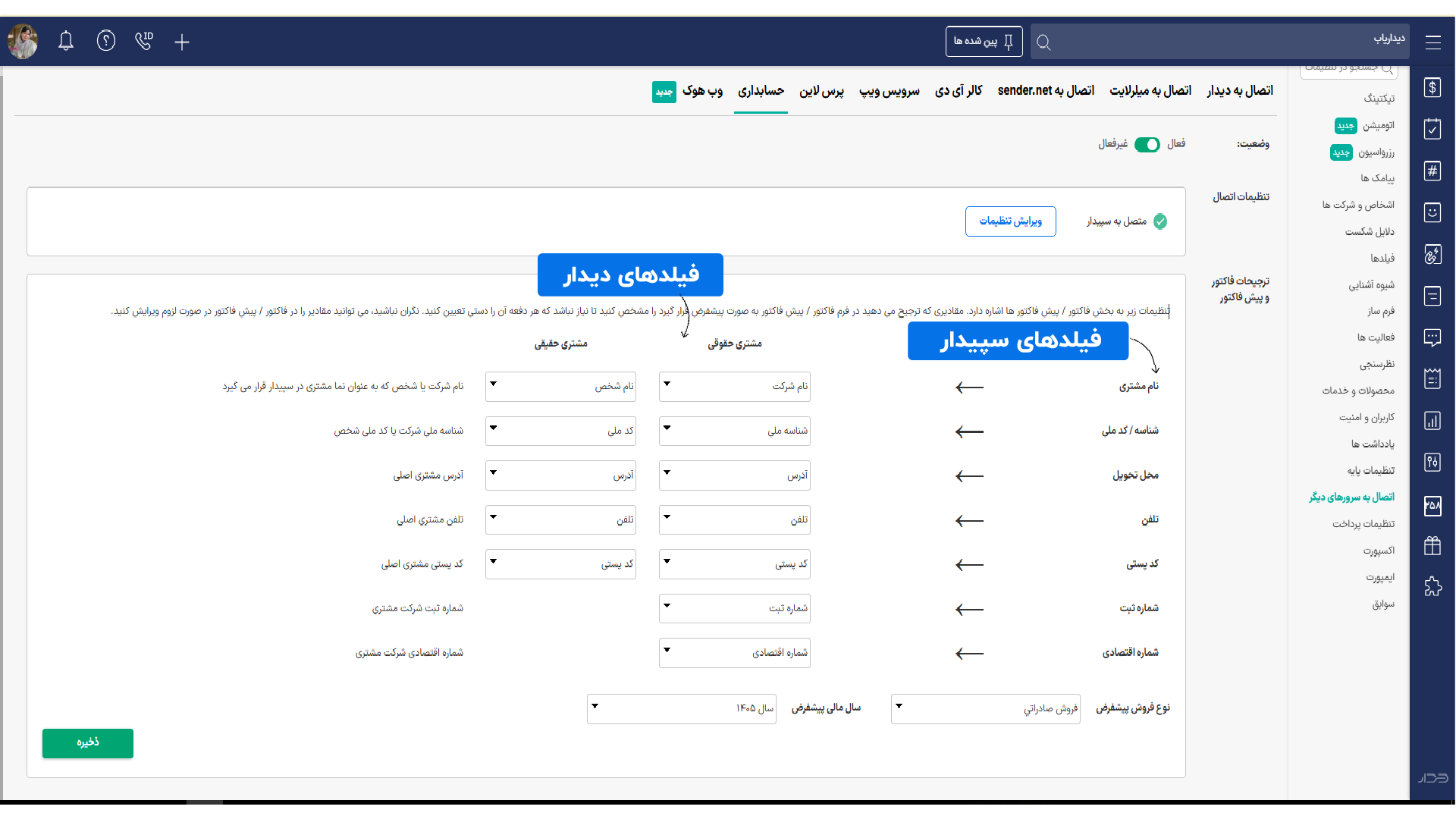Open فرم ساز in settings menu

pos(1381,312)
